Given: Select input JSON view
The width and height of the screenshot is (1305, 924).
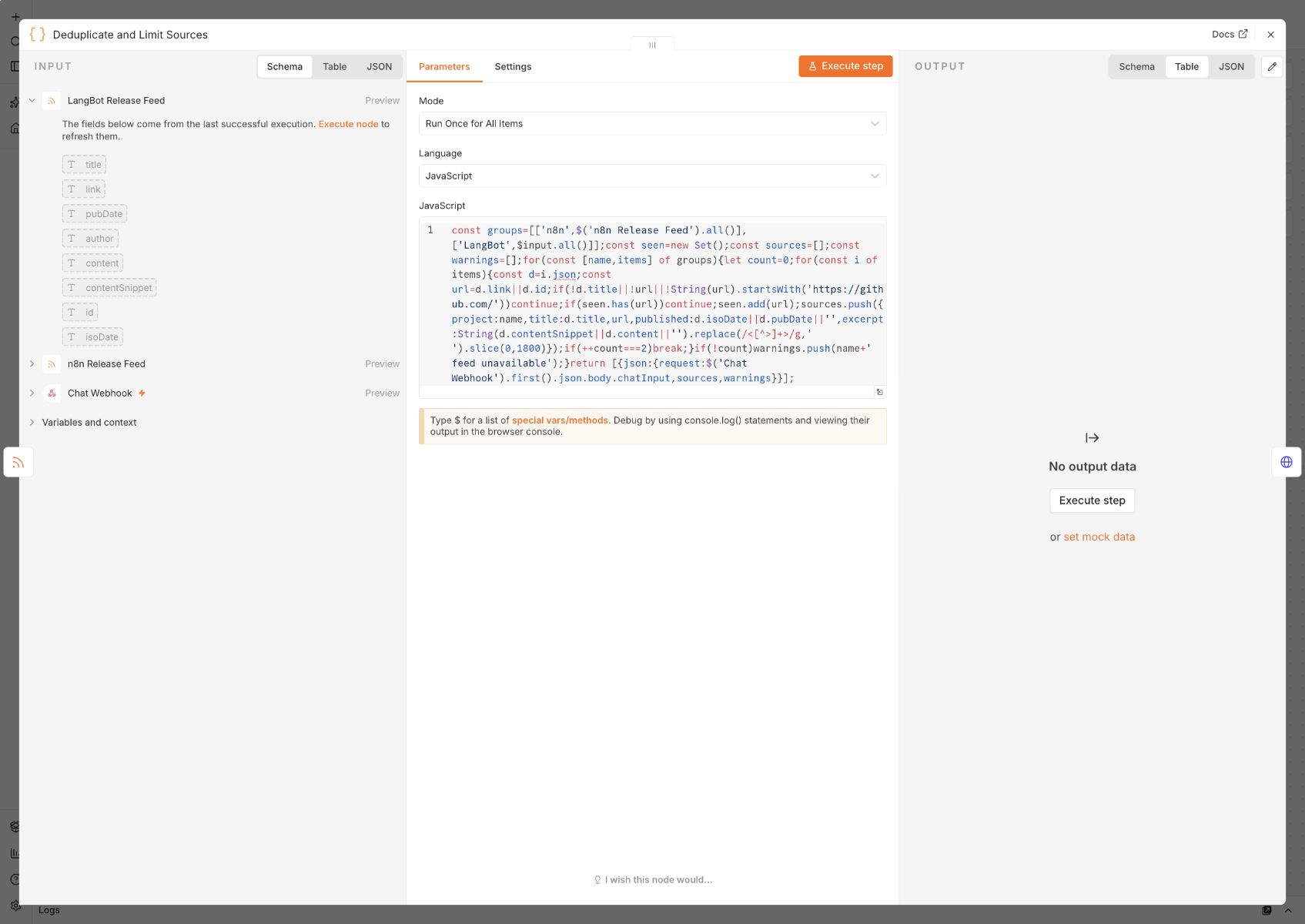Looking at the screenshot, I should tap(379, 67).
